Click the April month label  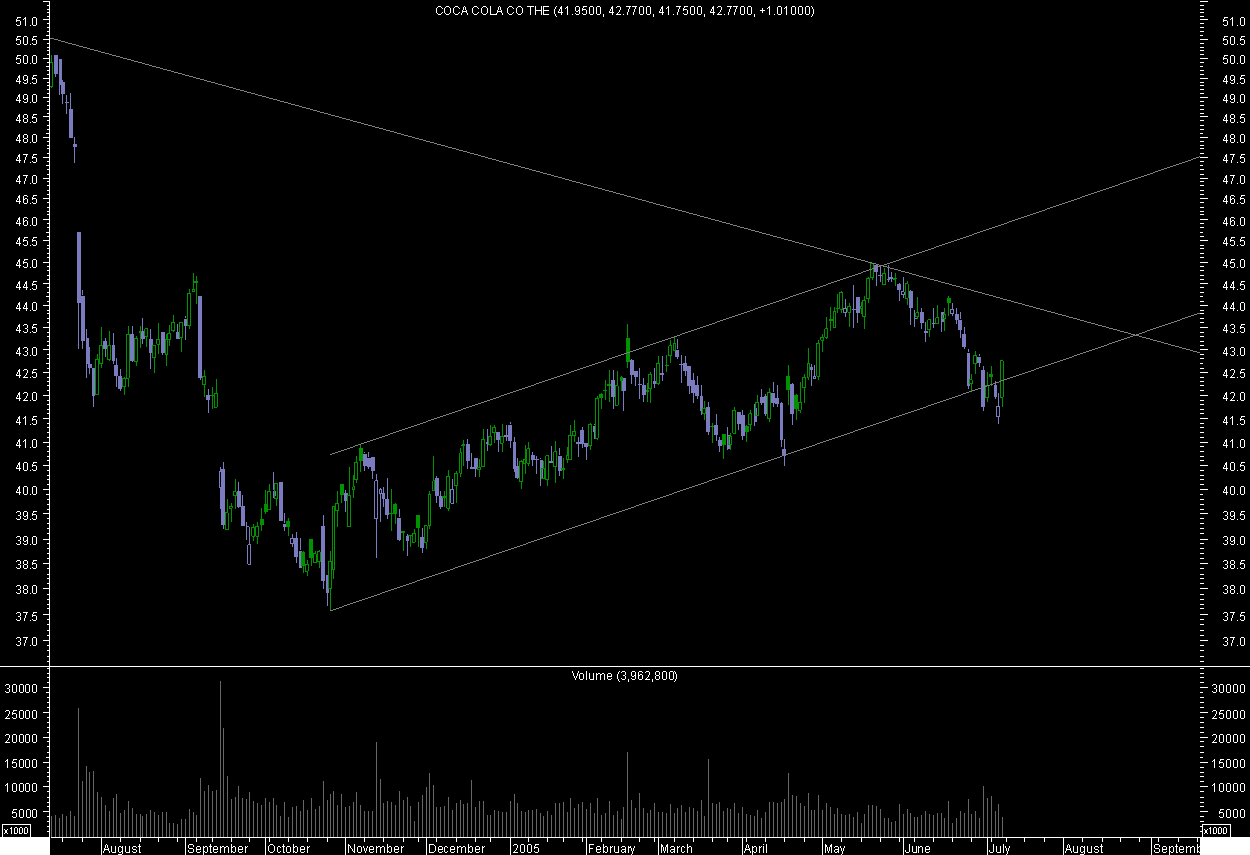755,849
